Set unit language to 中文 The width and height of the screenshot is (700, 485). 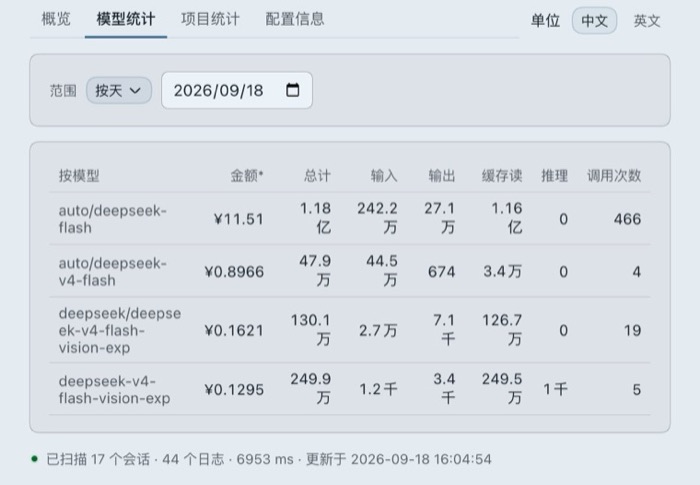coord(594,21)
